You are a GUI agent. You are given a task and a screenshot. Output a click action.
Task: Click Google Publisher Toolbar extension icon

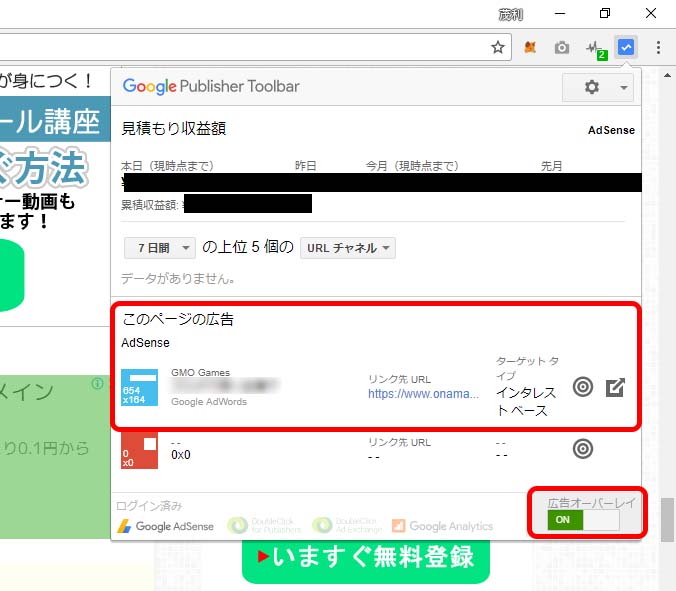626,47
